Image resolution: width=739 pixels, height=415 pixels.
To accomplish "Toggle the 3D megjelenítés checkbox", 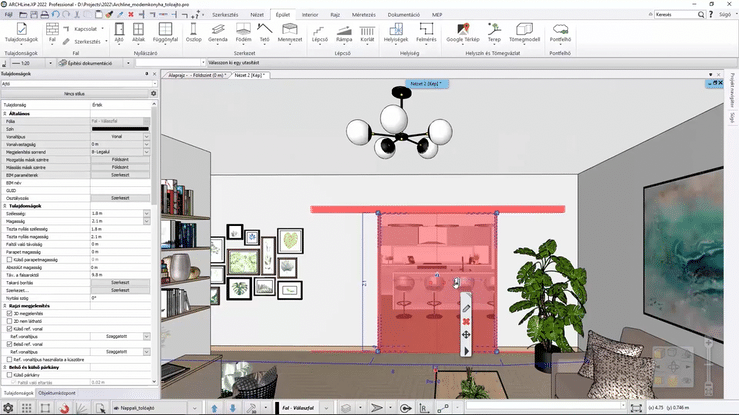I will pos(10,312).
